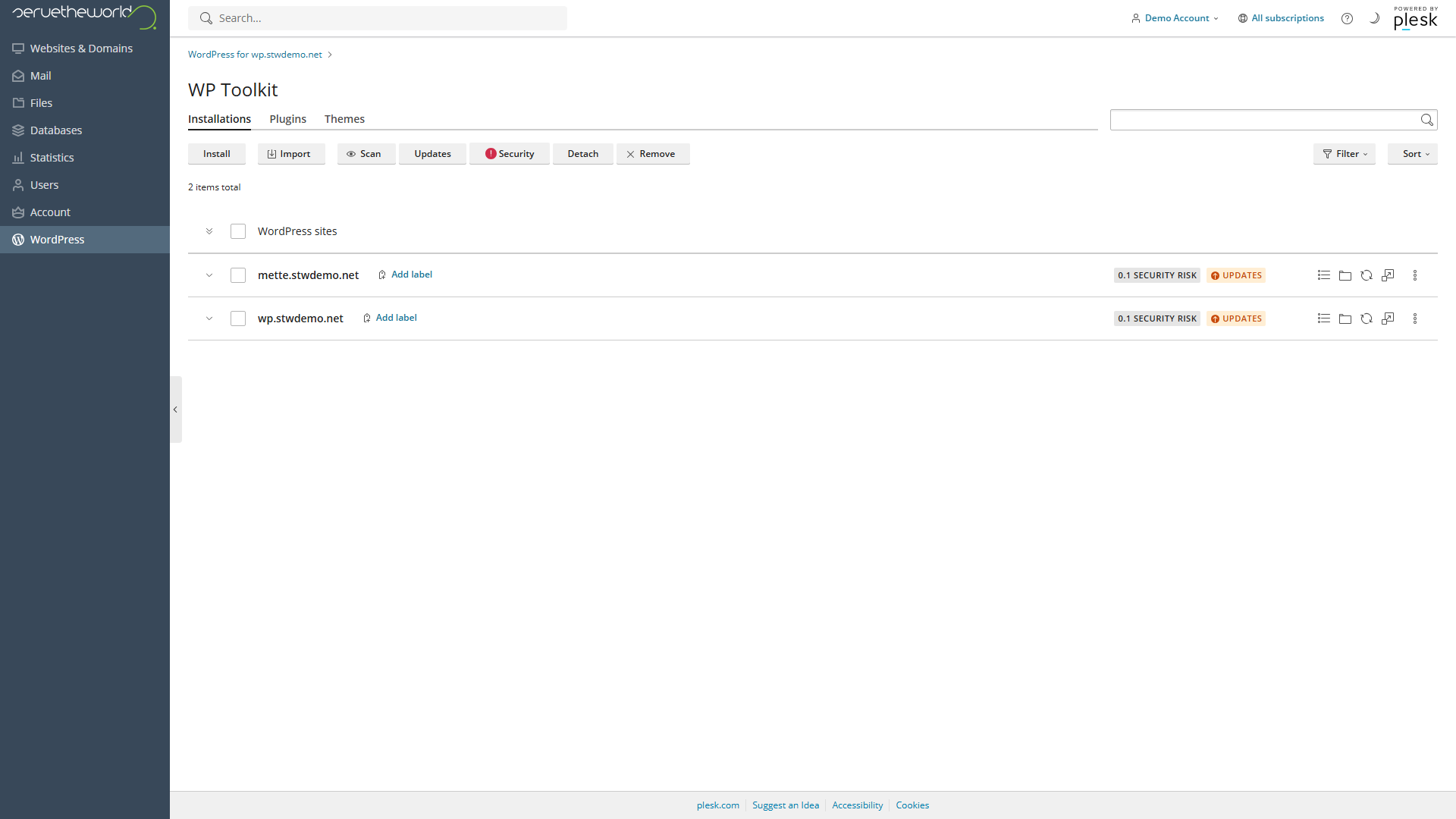Viewport: 1456px width, 819px height.
Task: Open the WordPress for wp.stwdemo.net breadcrumb
Action: [255, 55]
